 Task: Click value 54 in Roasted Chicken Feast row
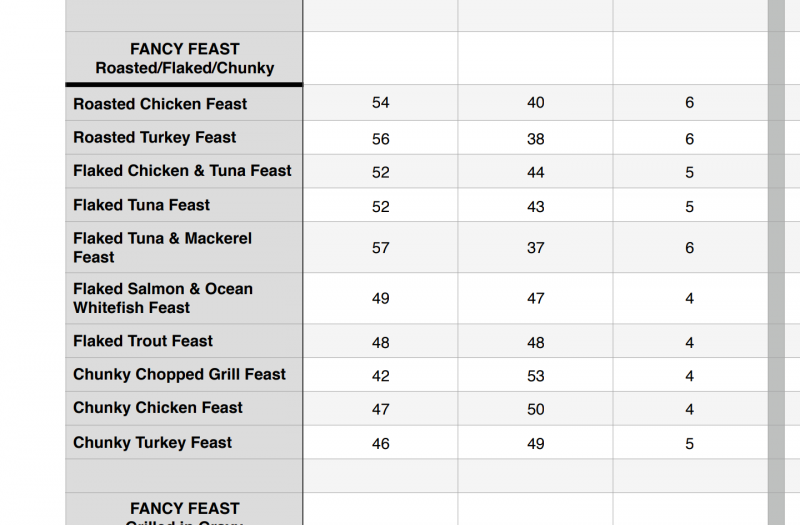tap(380, 103)
